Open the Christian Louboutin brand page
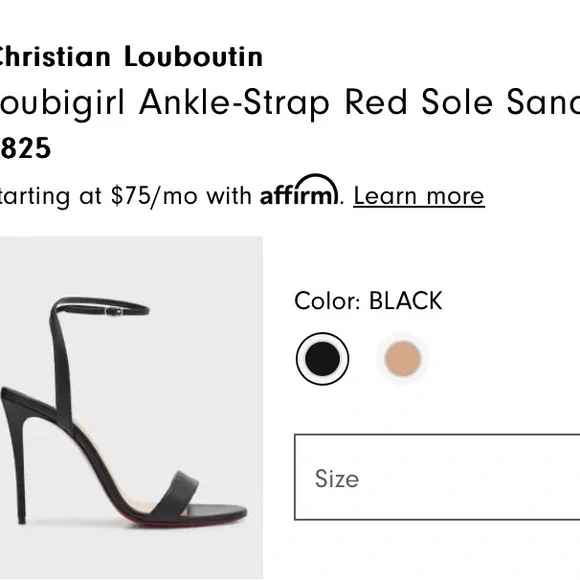The image size is (580, 580). [130, 57]
